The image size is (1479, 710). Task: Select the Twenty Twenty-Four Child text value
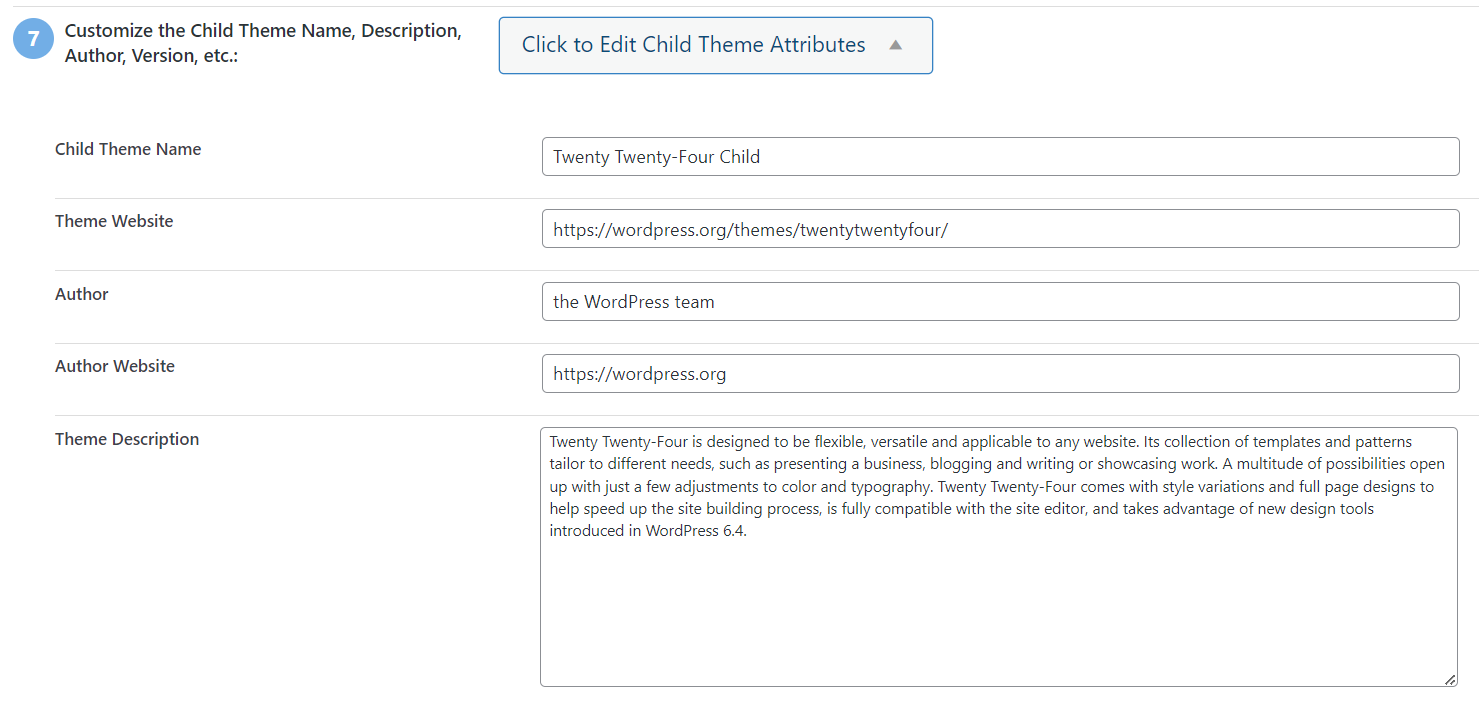655,156
